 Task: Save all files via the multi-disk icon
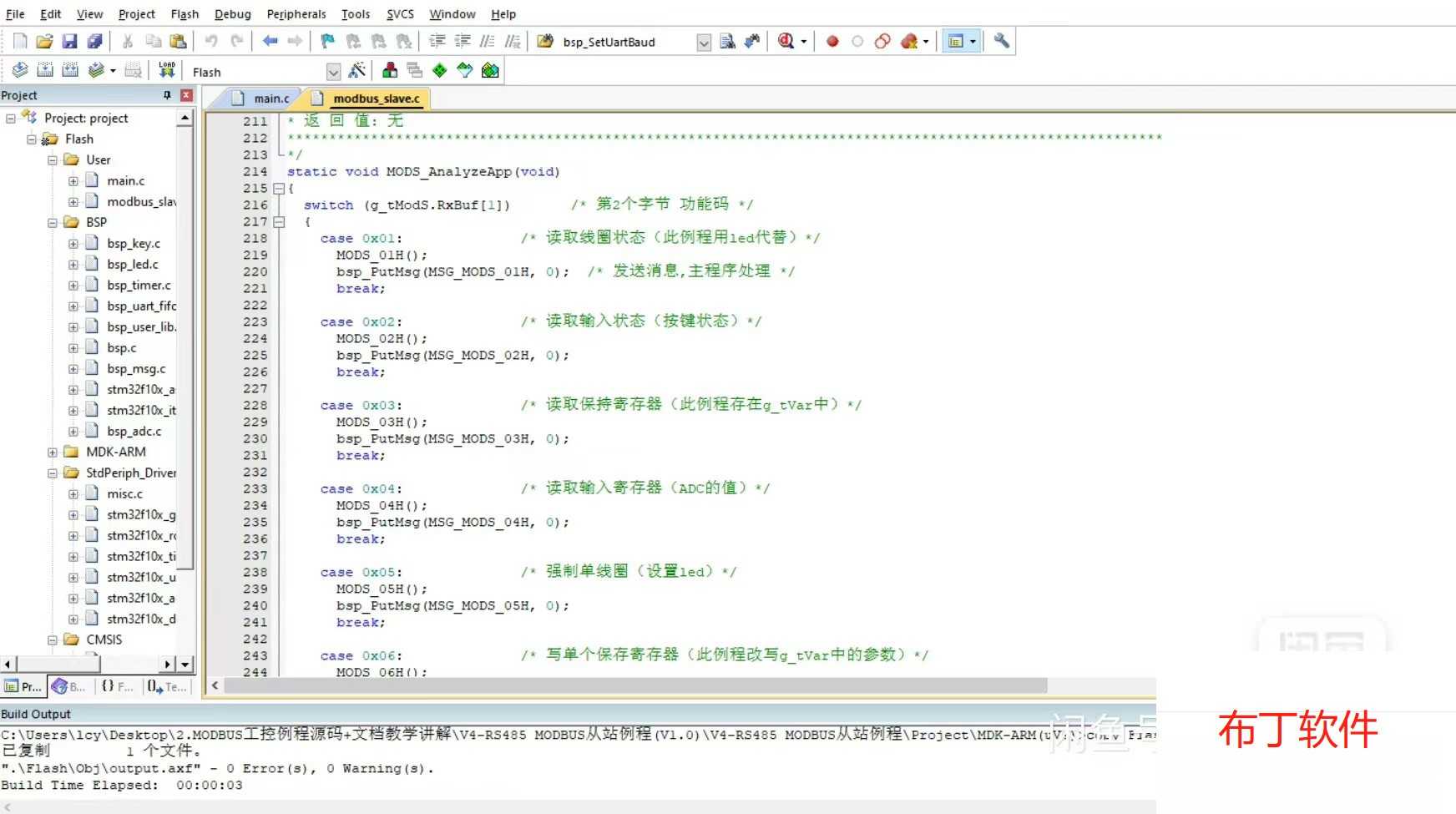pos(95,41)
